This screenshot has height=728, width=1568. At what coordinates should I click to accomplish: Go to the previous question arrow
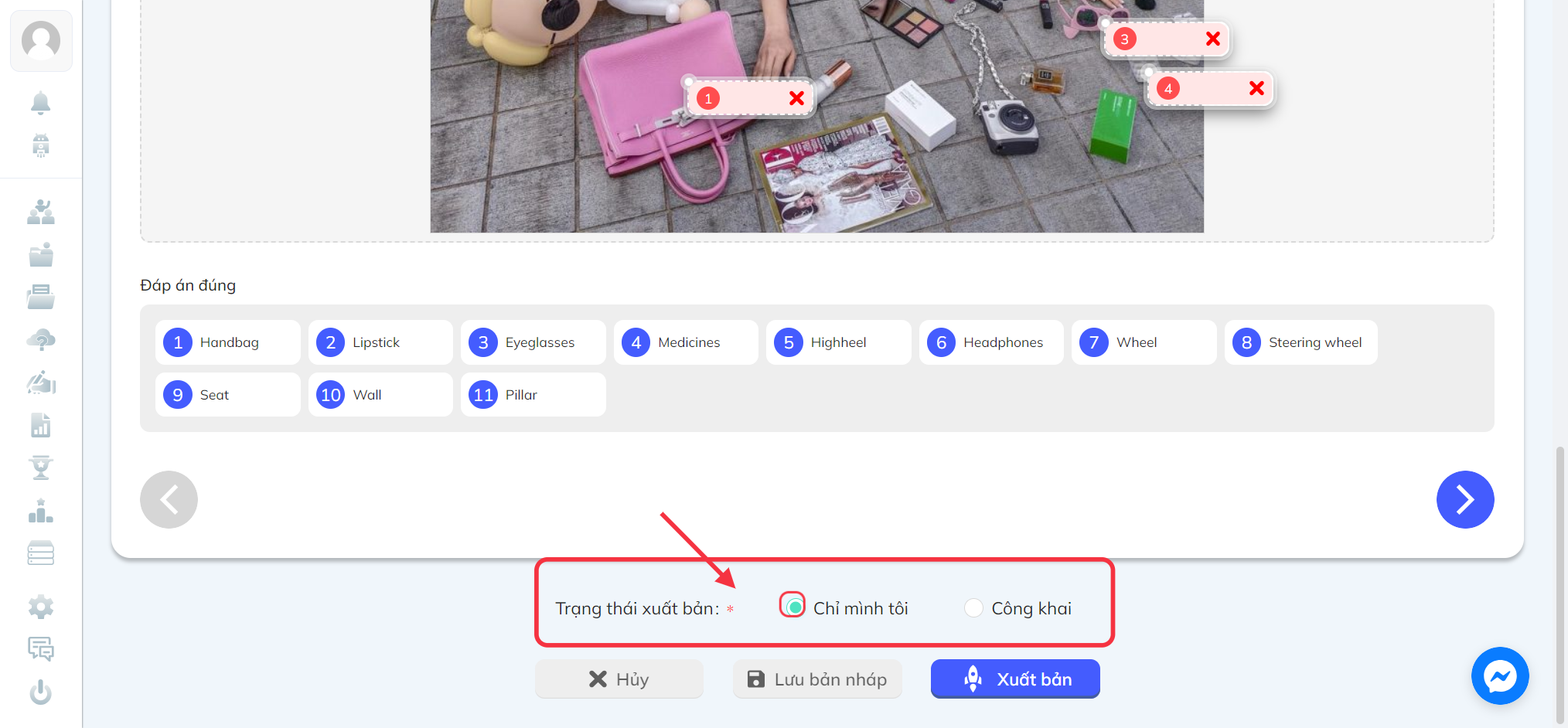pyautogui.click(x=169, y=499)
